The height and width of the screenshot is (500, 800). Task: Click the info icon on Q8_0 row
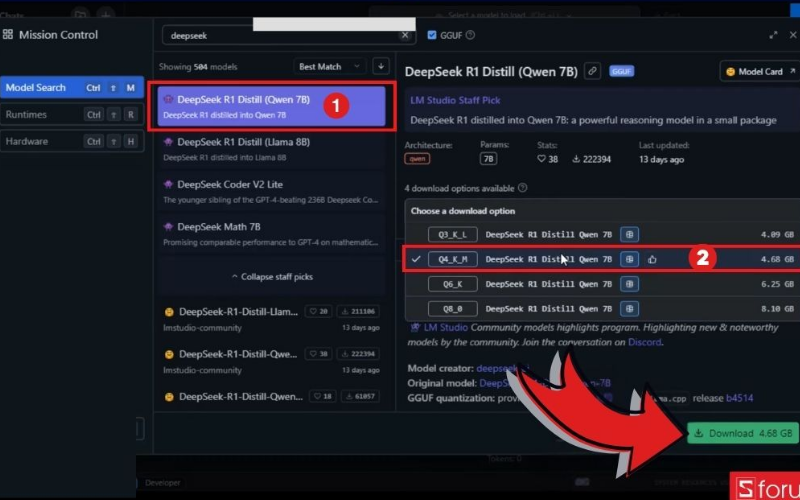coord(629,309)
